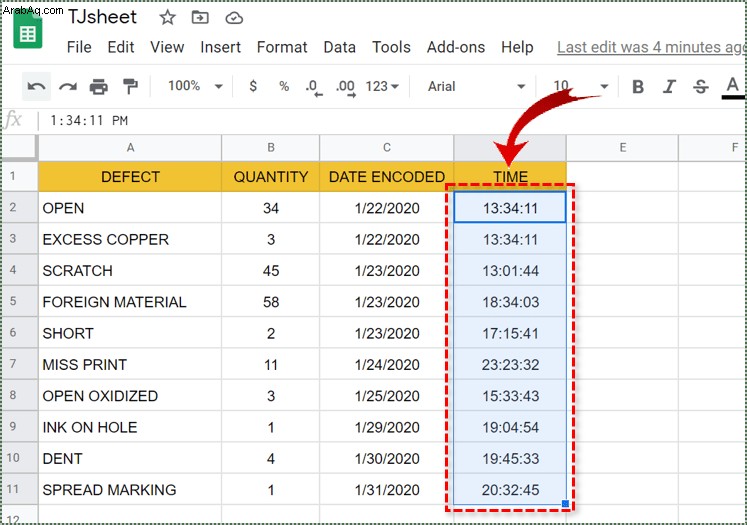Click the move to folder icon
This screenshot has width=747, height=525.
coord(200,18)
